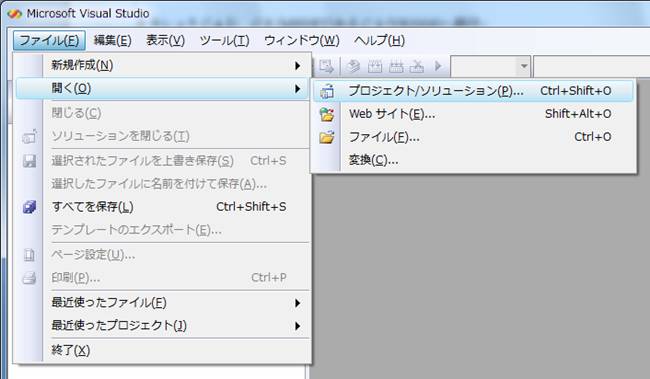Click the 開く submenu arrow
Screen dimensions: 650x379
297,89
